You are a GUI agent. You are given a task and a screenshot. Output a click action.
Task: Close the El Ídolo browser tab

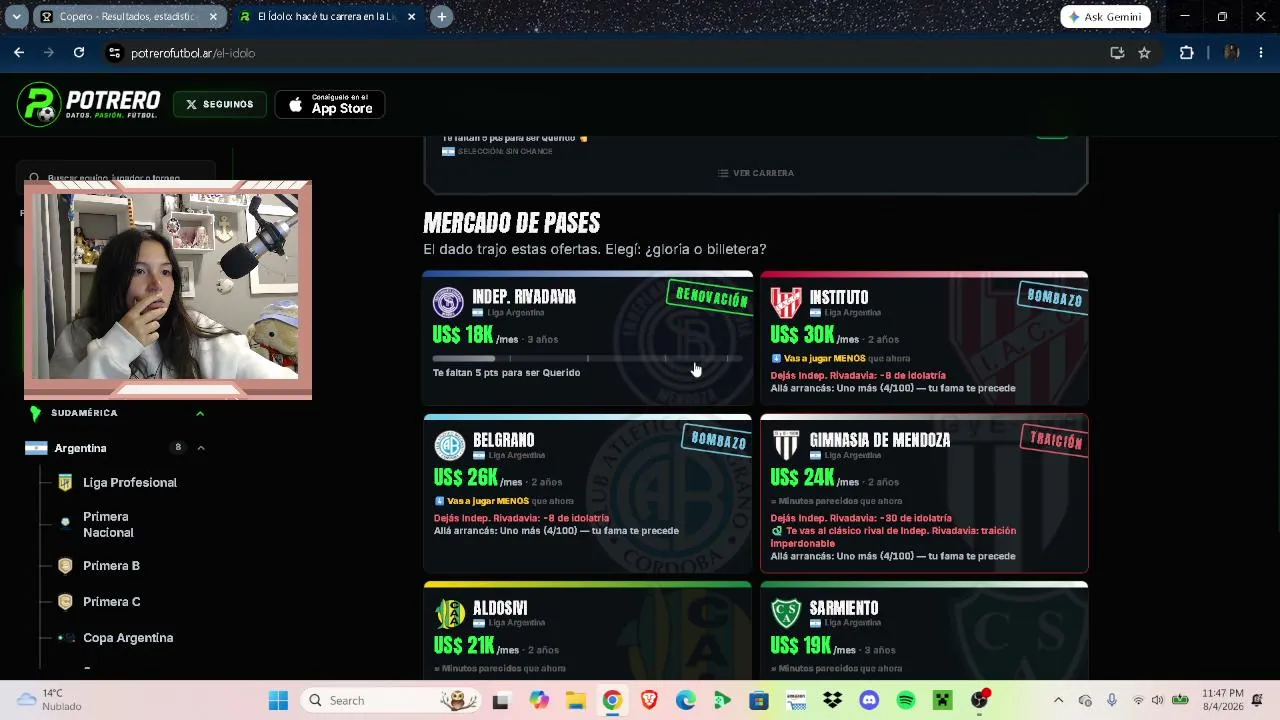click(x=411, y=17)
